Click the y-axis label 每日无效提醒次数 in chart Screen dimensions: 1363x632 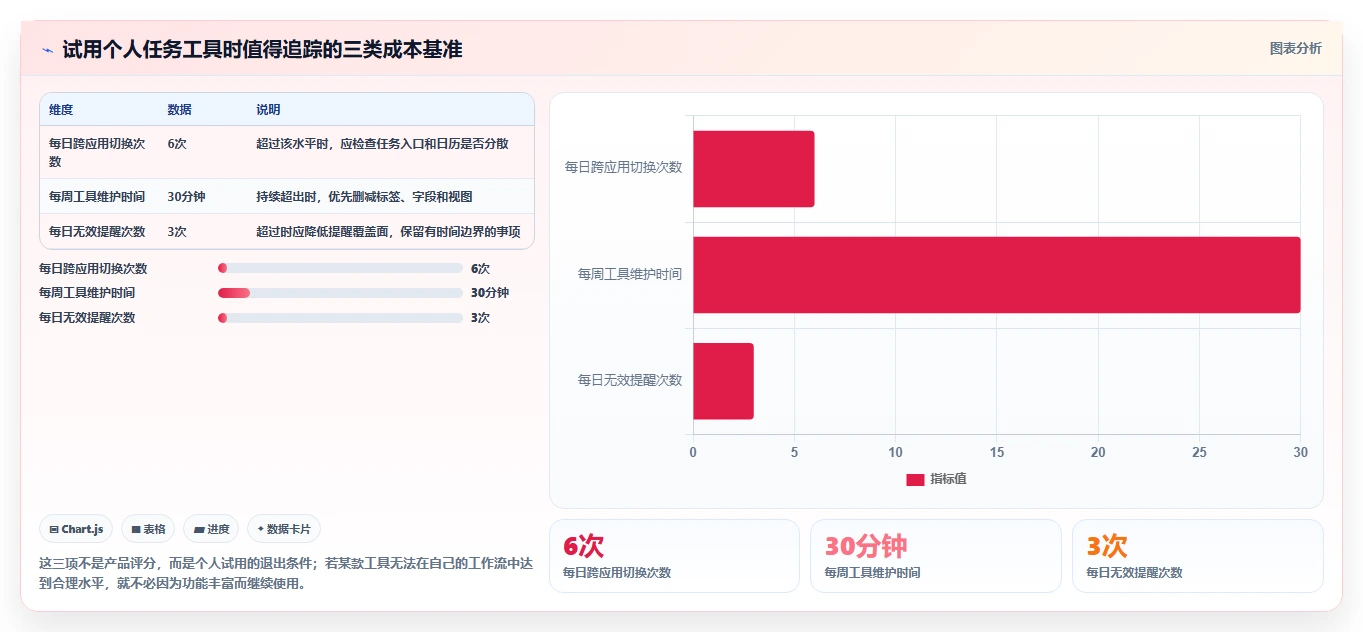pos(630,380)
